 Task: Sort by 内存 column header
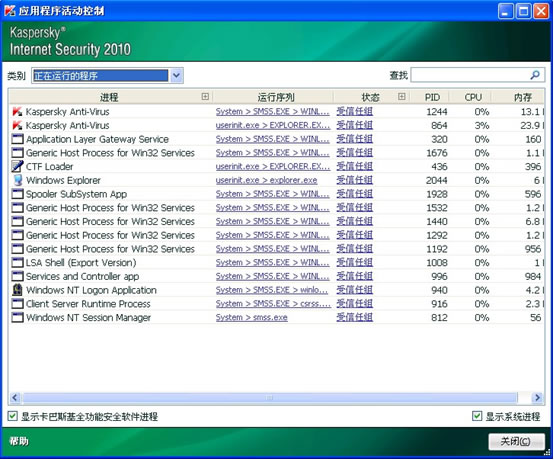523,97
